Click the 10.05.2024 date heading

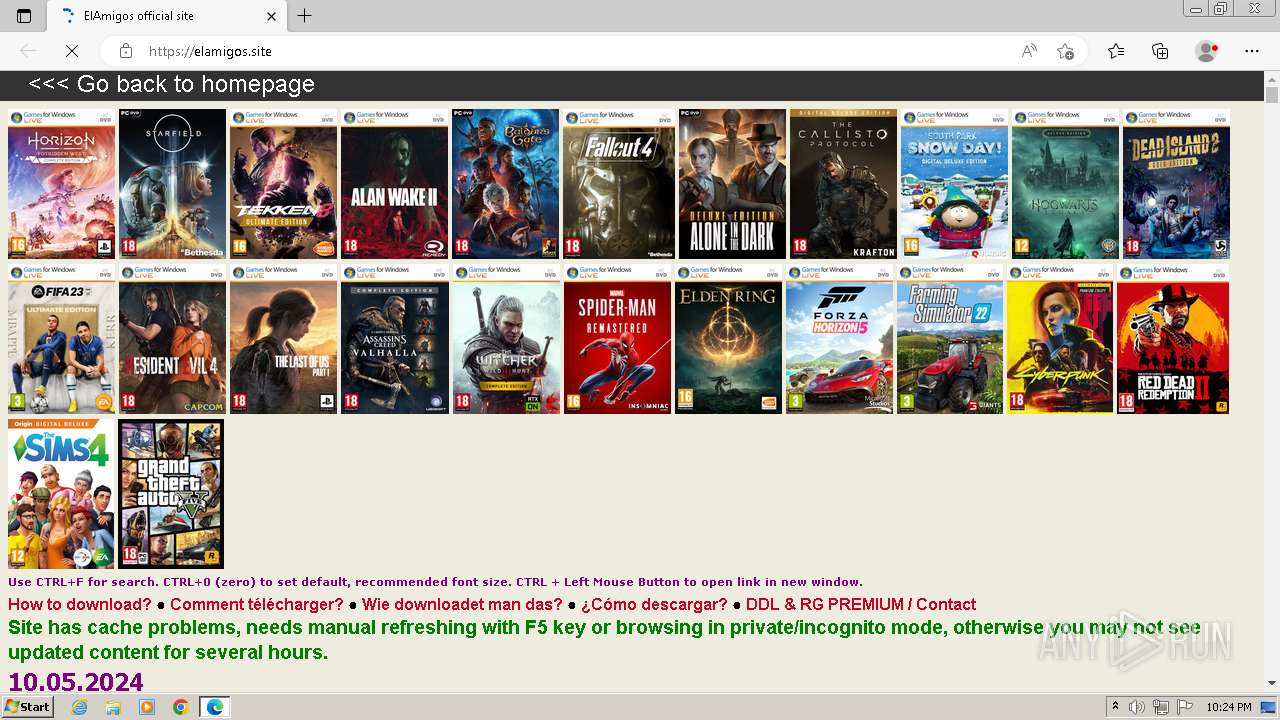click(76, 682)
